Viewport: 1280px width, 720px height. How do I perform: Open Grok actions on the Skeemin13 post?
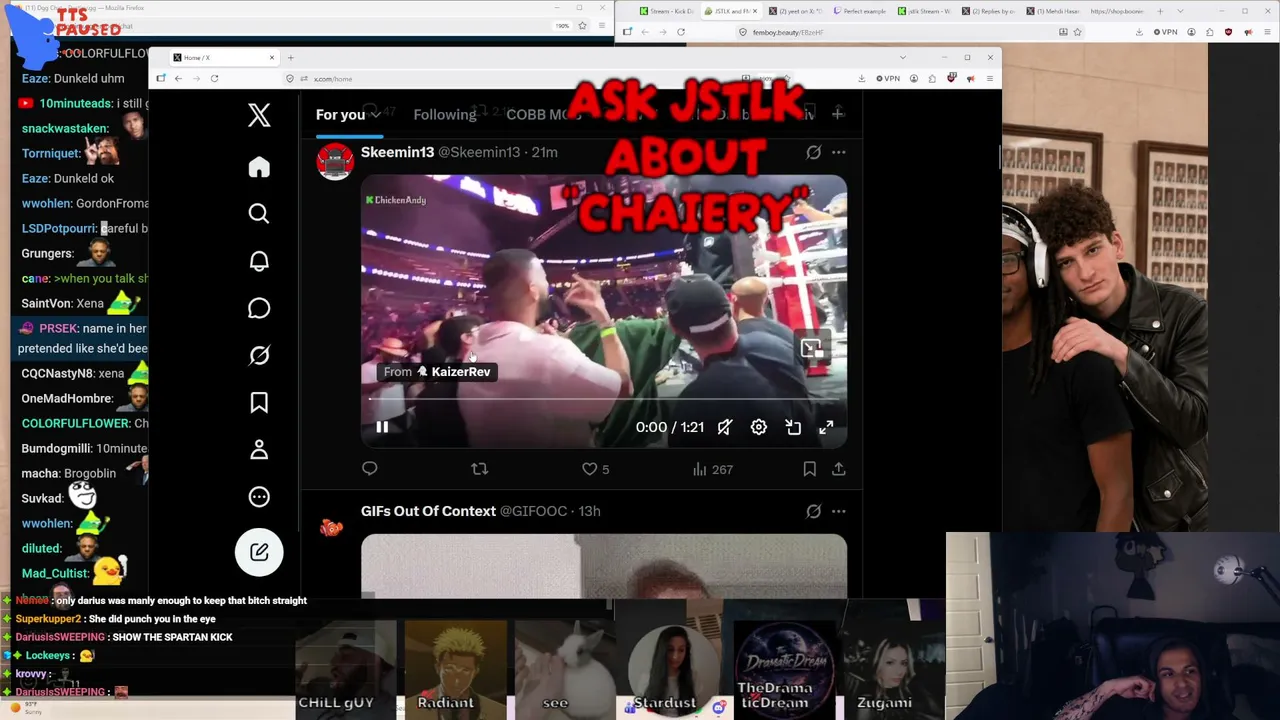[x=814, y=152]
